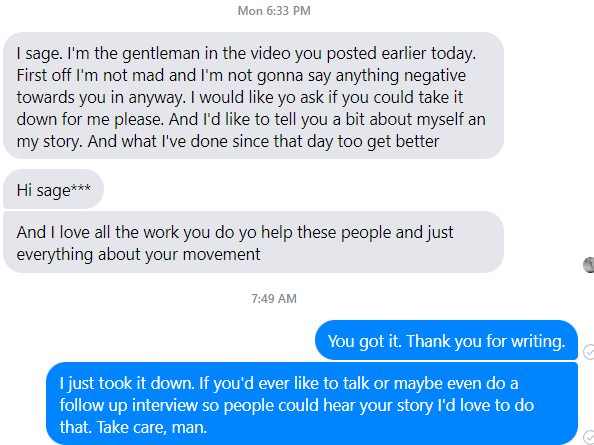Click the line 'I just took it down'
Viewport: 594px width, 445px height.
(289, 383)
